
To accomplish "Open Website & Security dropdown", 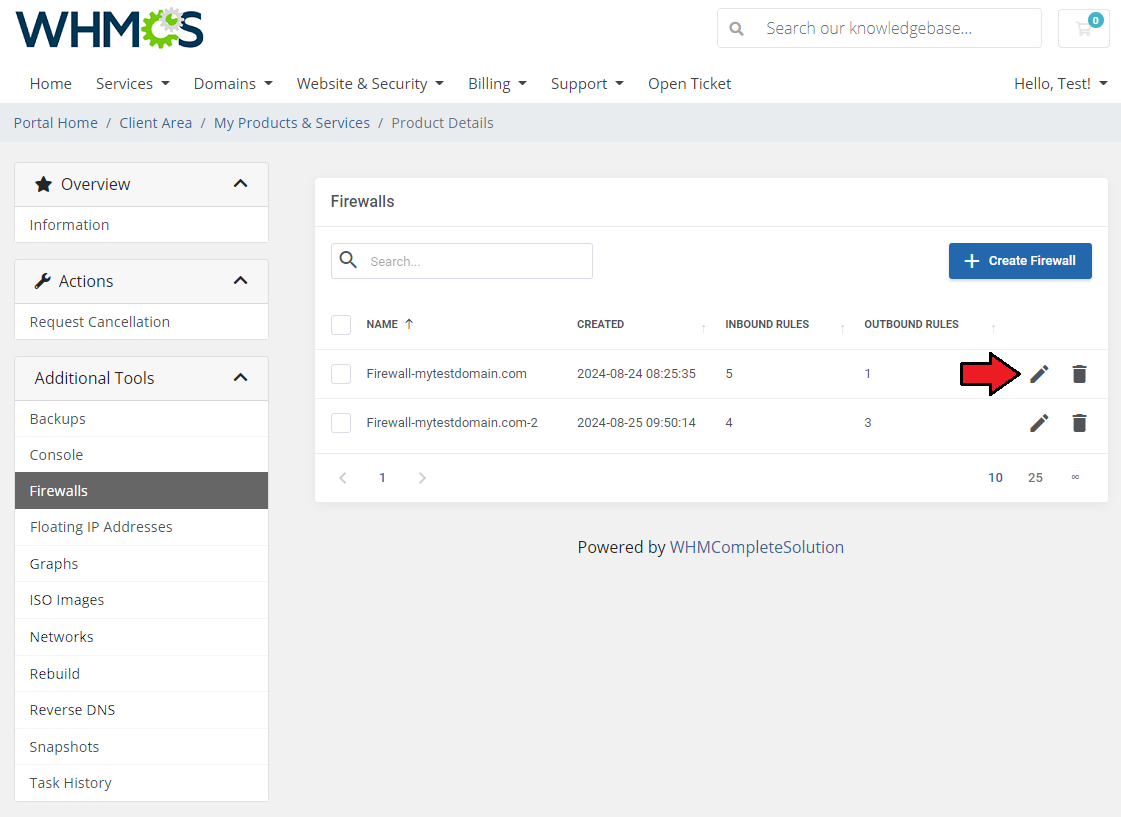I will point(370,84).
